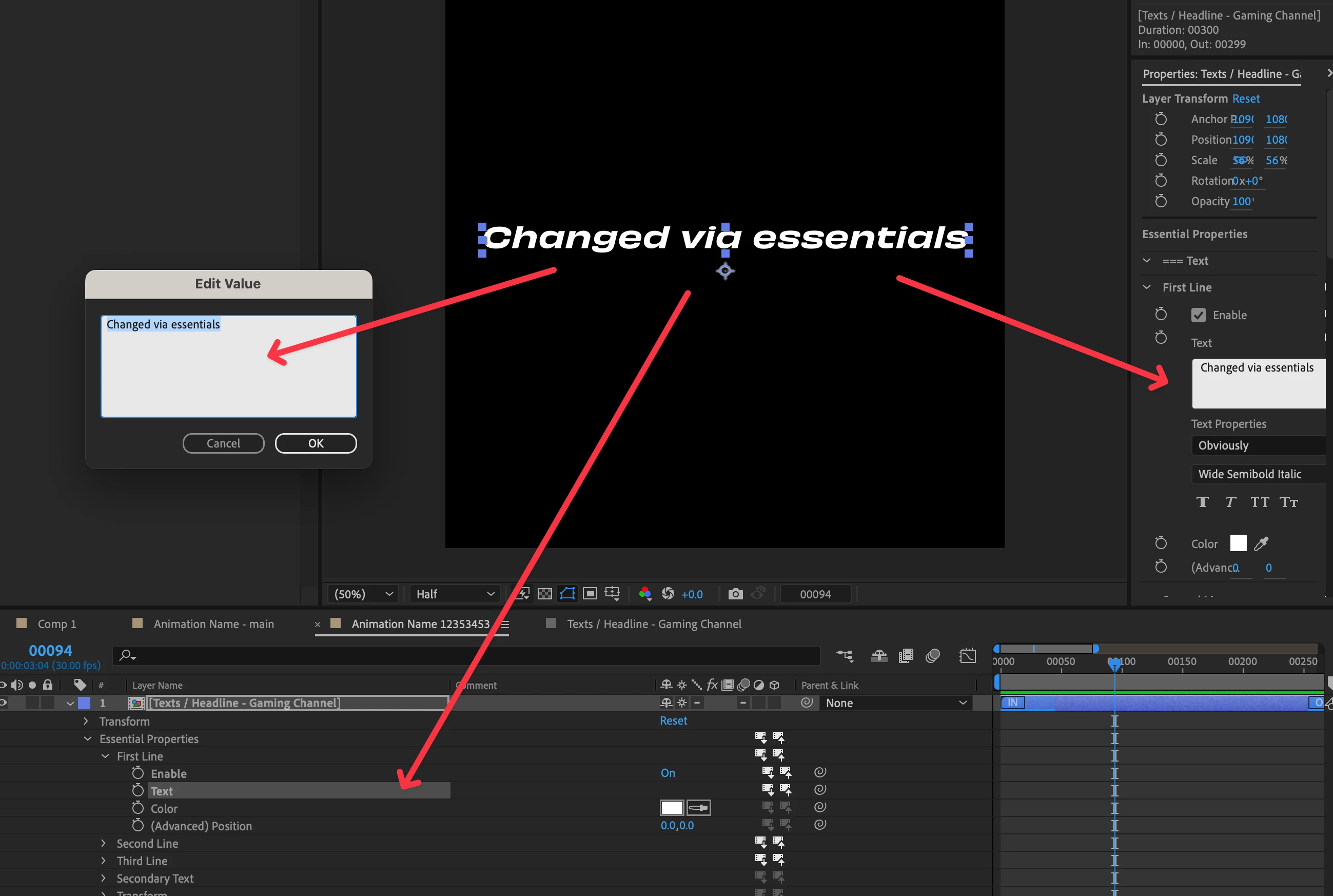Toggle the Enable property's On value
Screen dimensions: 1333x896
[x=668, y=772]
